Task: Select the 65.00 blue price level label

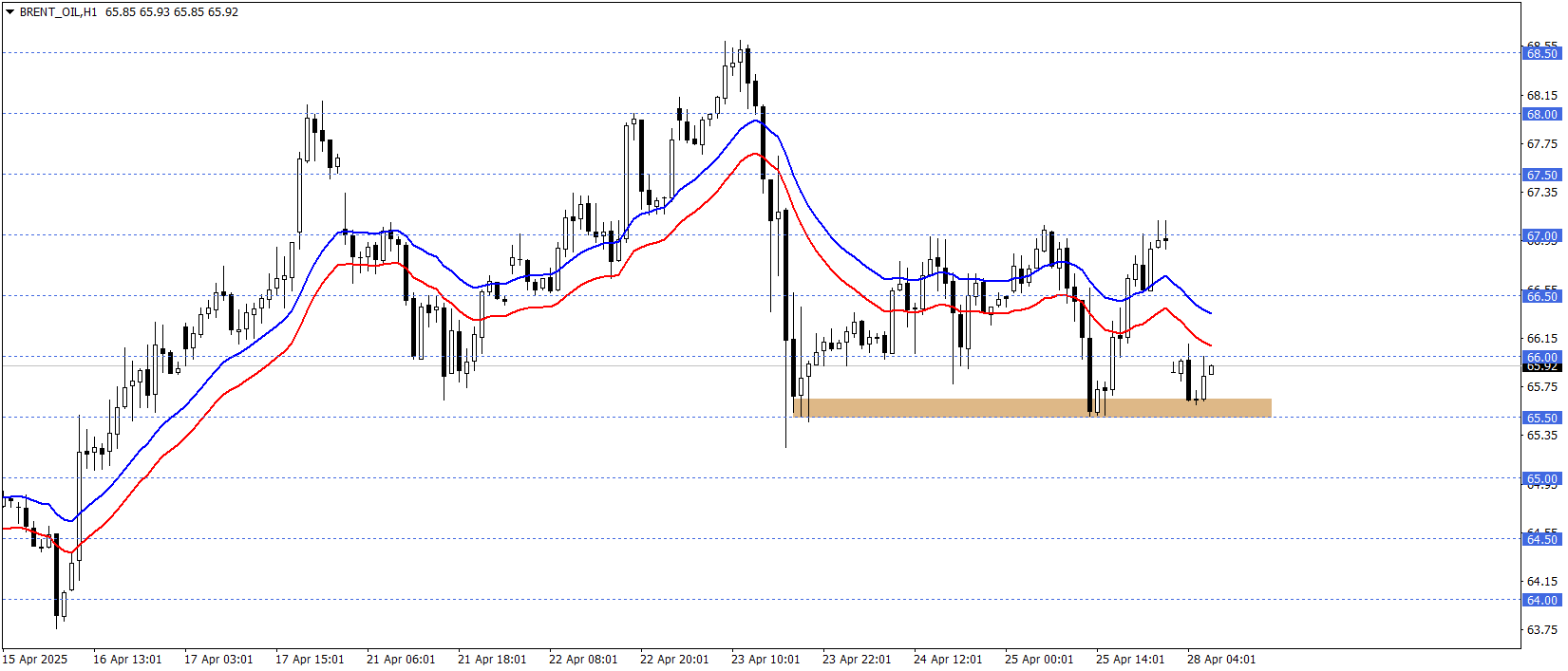Action: (1541, 478)
